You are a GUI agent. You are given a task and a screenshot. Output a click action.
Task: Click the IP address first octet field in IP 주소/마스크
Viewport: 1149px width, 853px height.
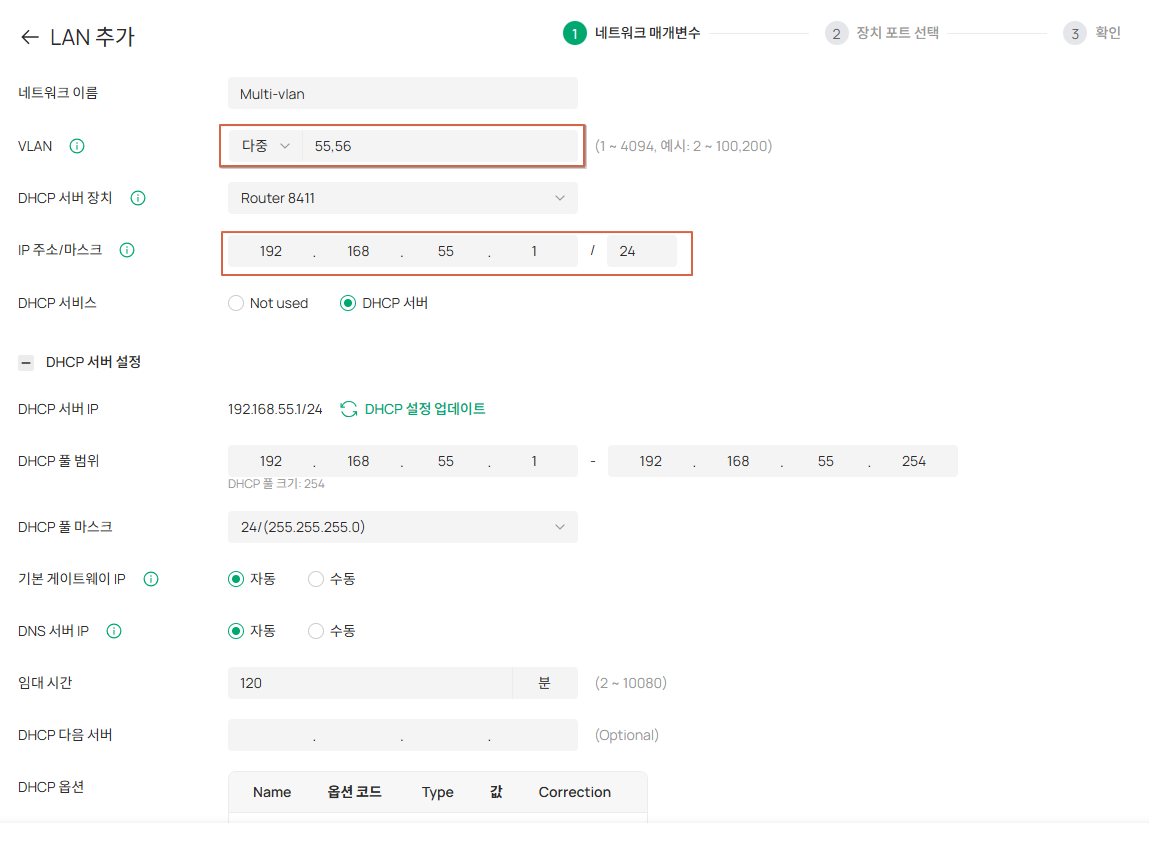[271, 251]
